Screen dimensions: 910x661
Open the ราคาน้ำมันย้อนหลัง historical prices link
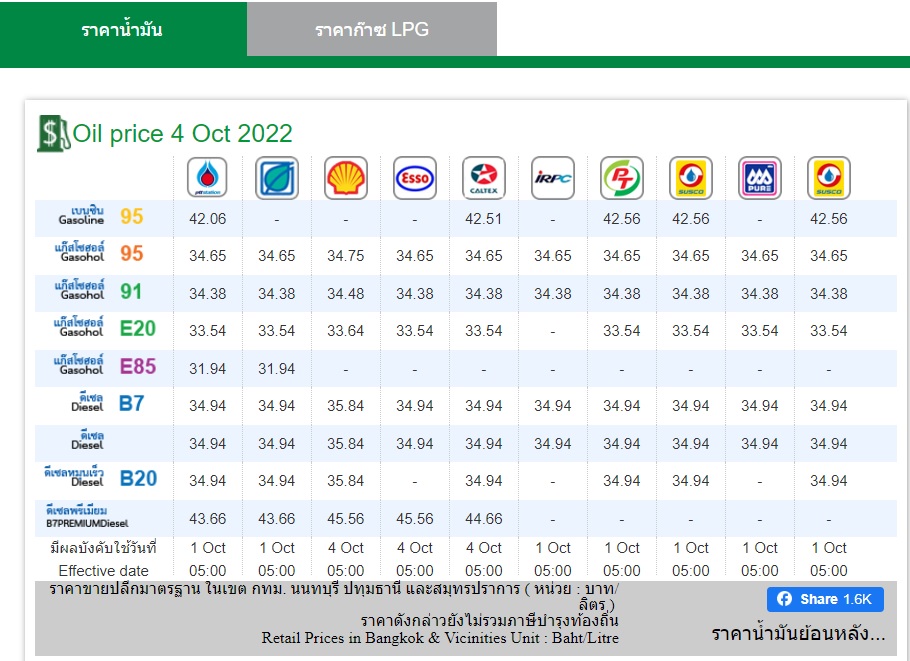pos(798,633)
